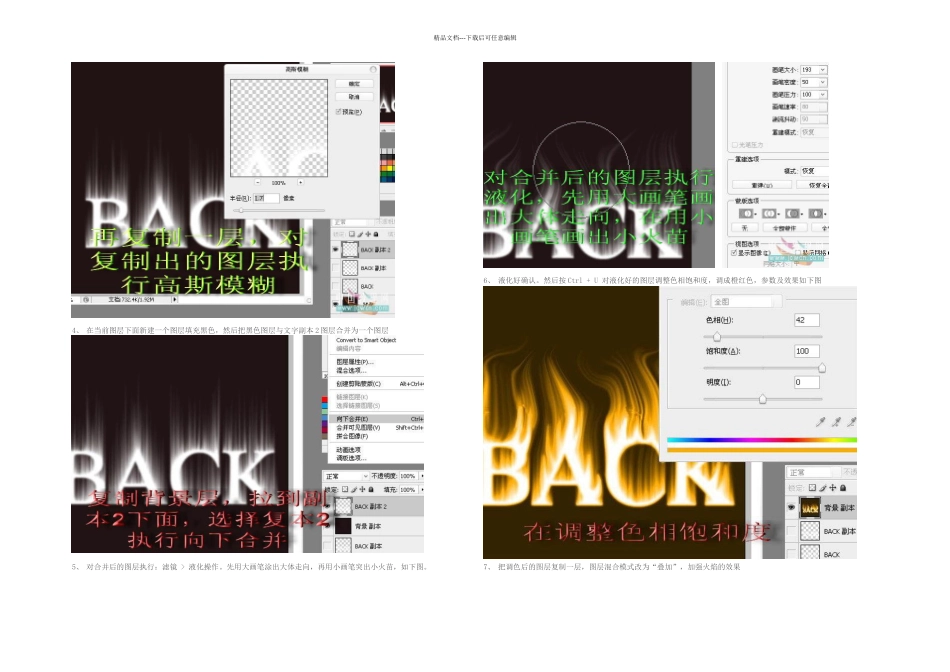Click 全部蒙住 mask all button
This screenshot has height=672, width=950.
pyautogui.click(x=784, y=228)
